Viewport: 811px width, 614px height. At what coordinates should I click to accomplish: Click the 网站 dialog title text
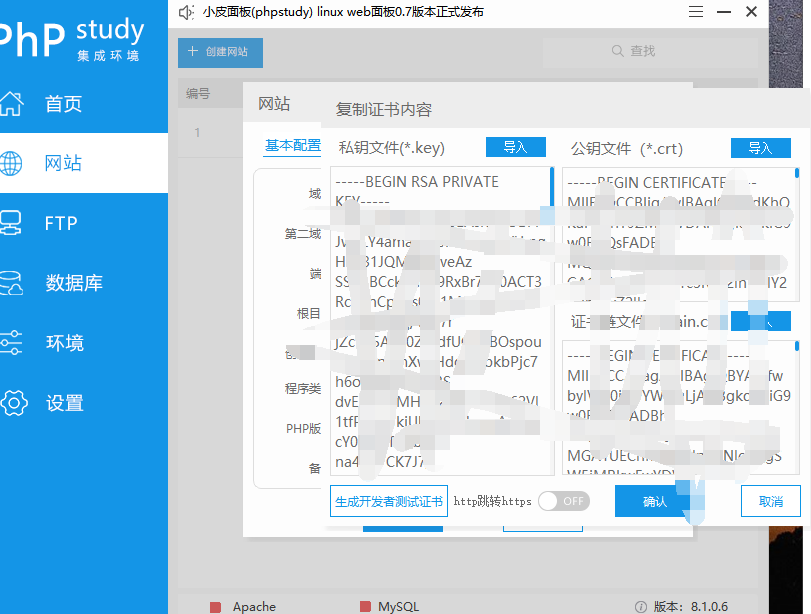274,104
